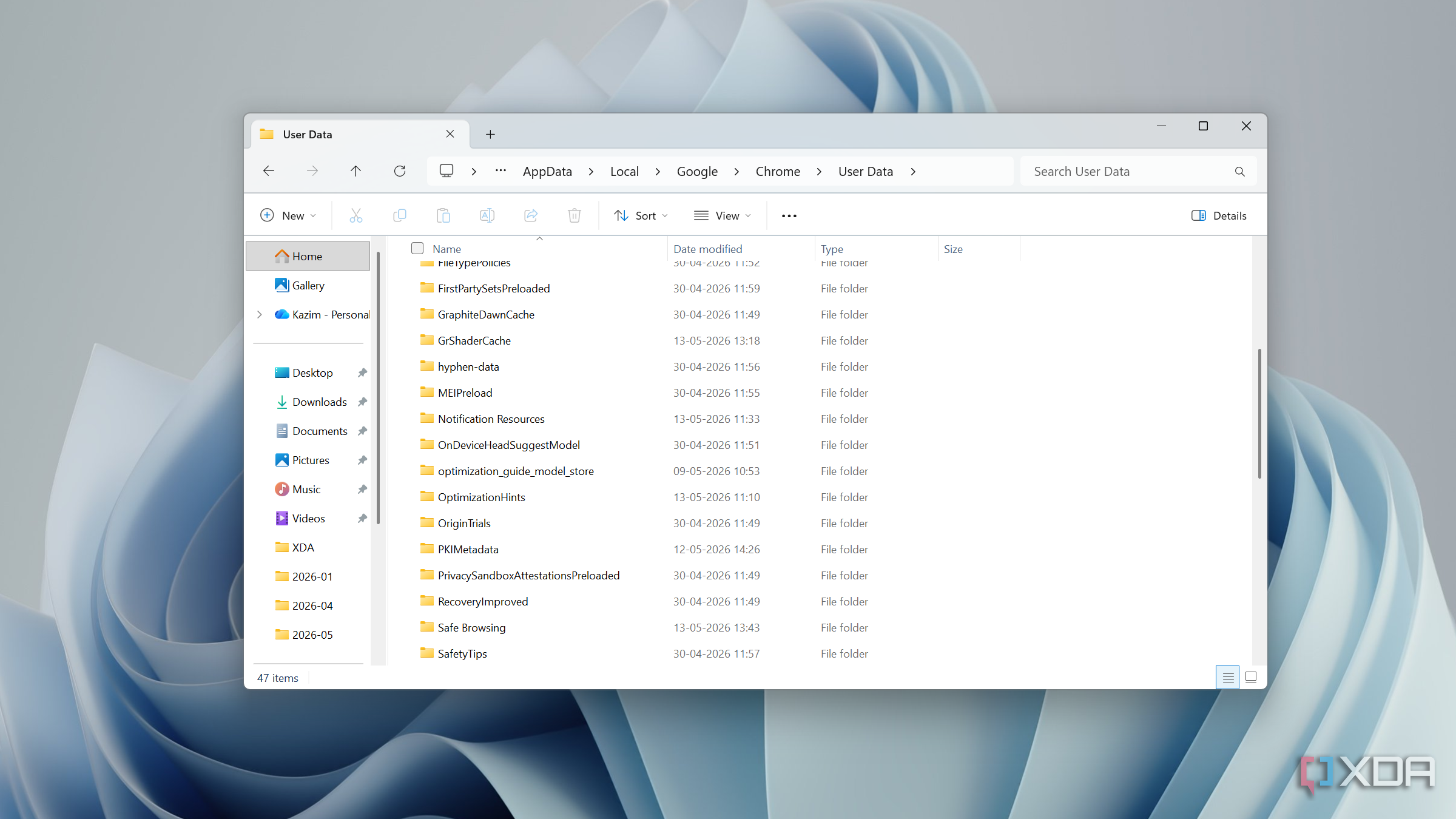This screenshot has width=1456, height=819.
Task: Show hidden breadcrumb path via ellipsis
Action: pos(500,171)
